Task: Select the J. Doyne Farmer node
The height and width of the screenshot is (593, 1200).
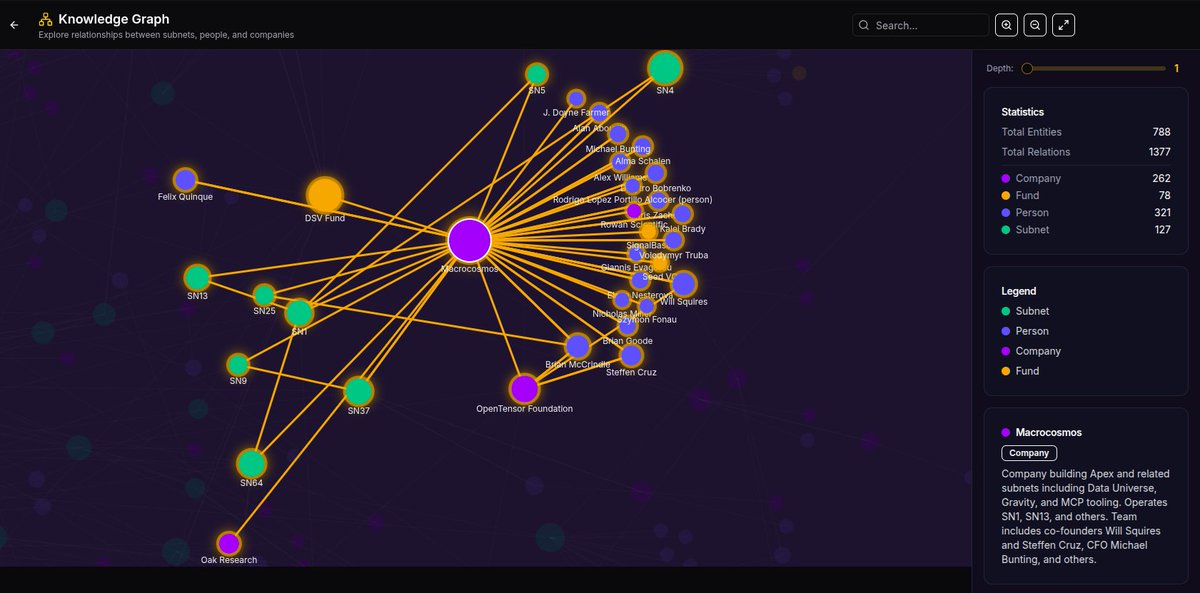Action: click(576, 98)
